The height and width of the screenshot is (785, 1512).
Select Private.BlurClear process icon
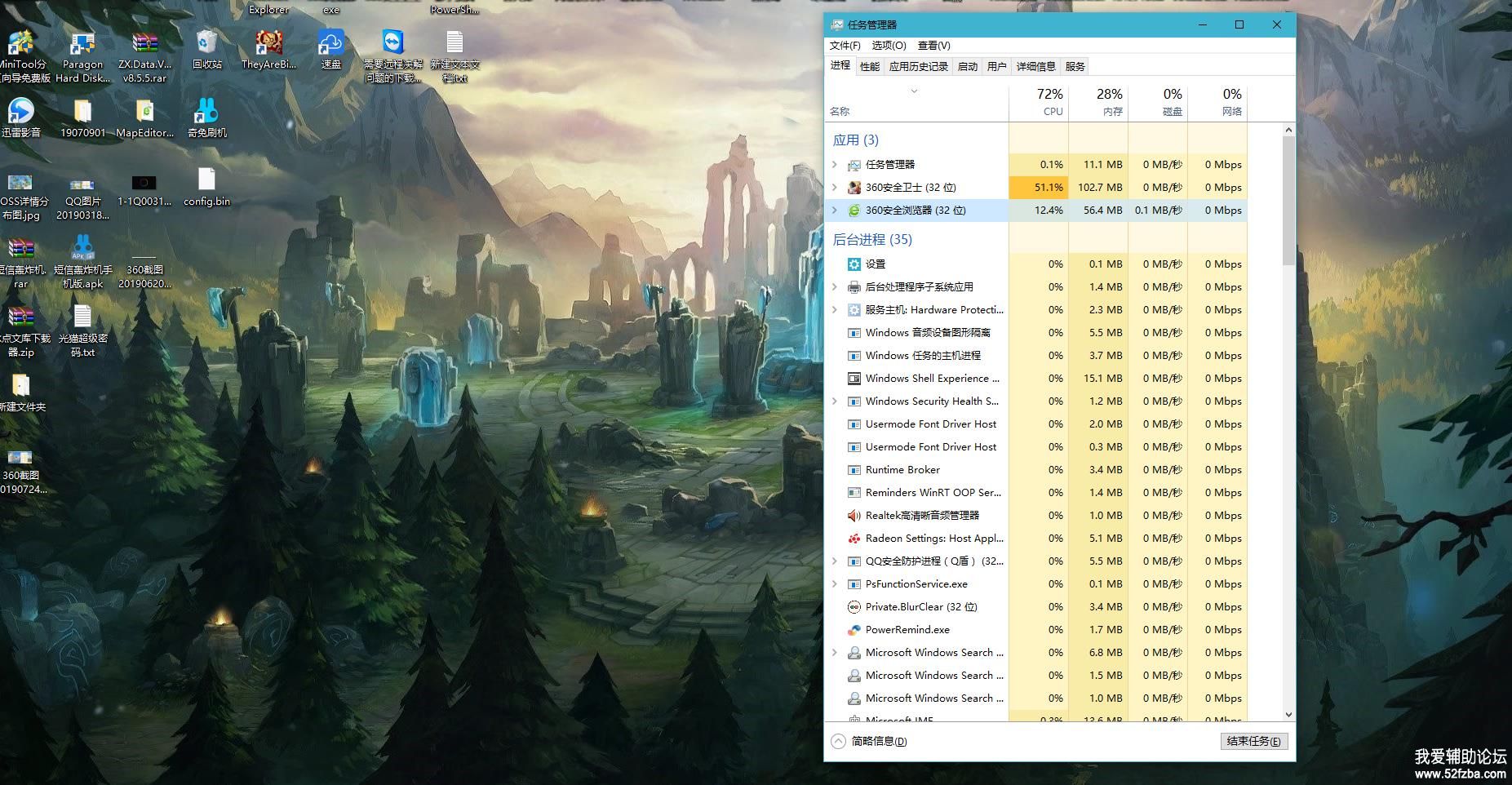854,606
